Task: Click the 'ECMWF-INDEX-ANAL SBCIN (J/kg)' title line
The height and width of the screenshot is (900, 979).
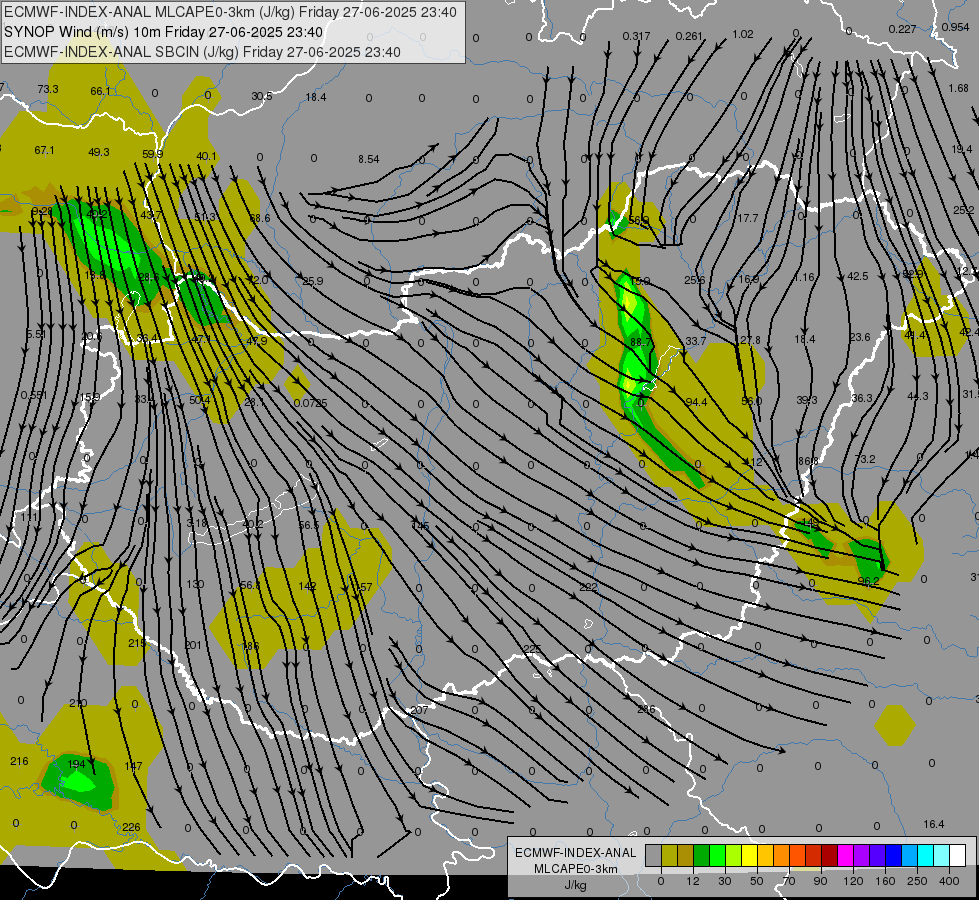Action: (202, 52)
